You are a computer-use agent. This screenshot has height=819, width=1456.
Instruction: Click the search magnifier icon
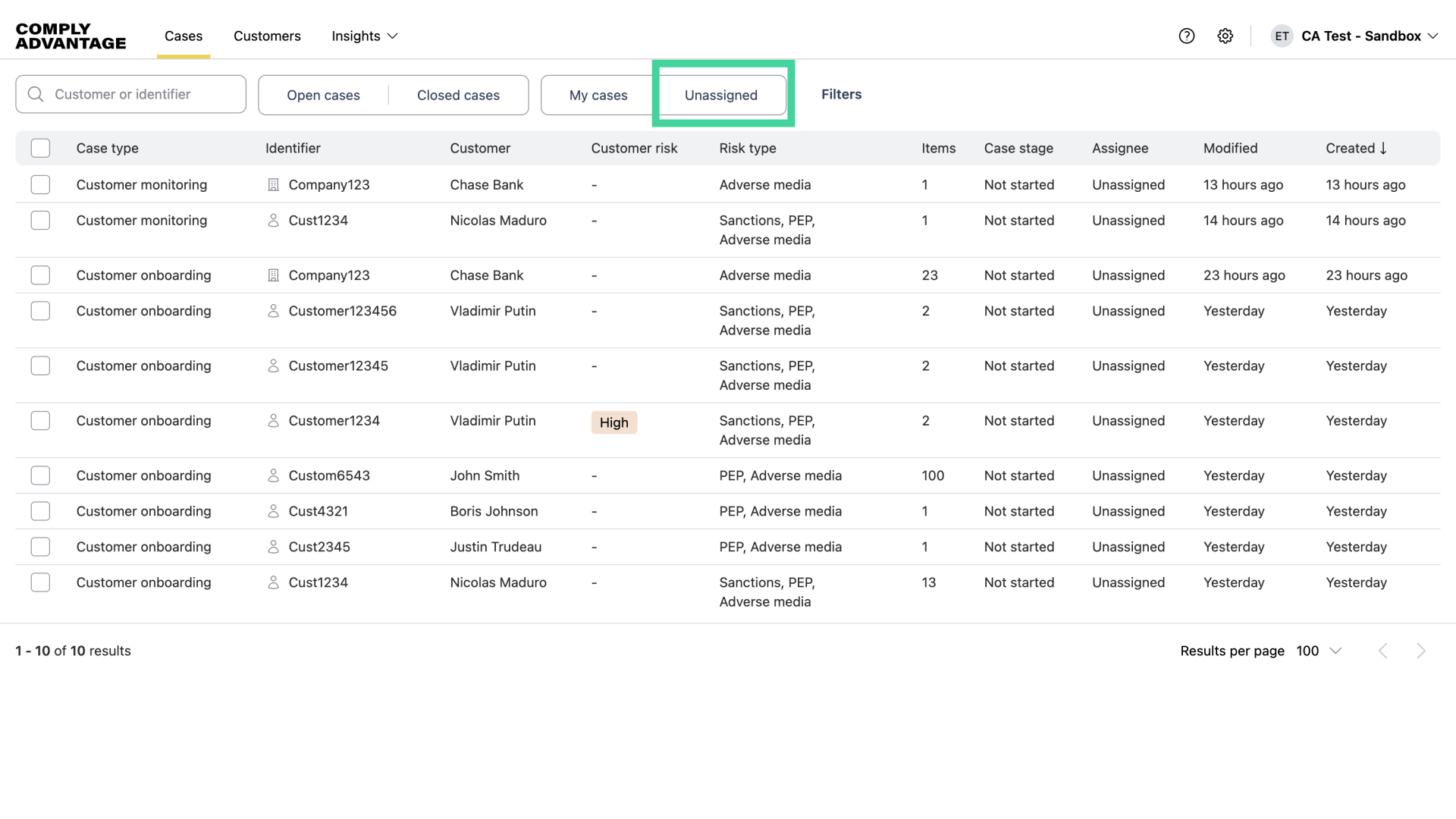[36, 94]
